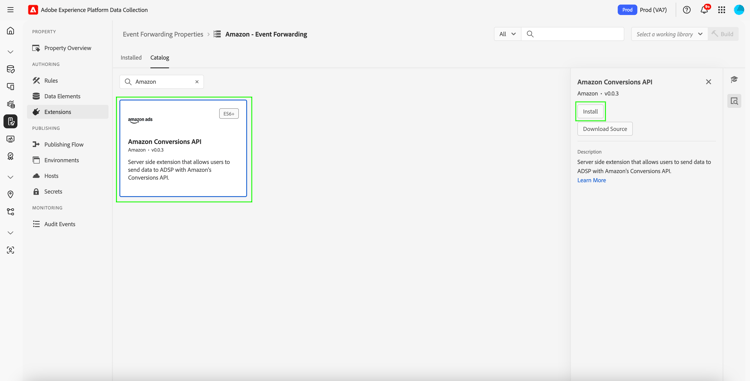Click the ribbon badge icon in left rail
750x381 pixels.
(x=11, y=156)
